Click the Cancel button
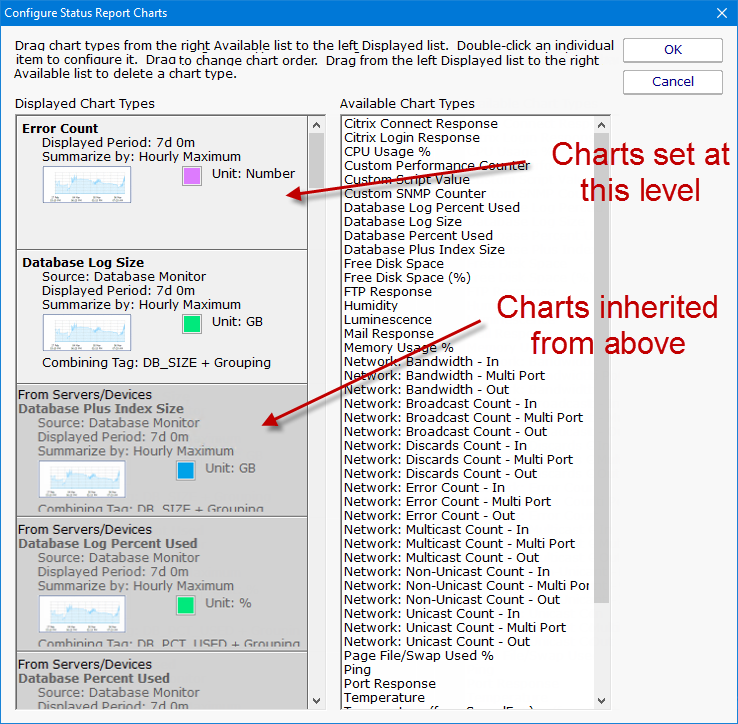 pos(672,82)
